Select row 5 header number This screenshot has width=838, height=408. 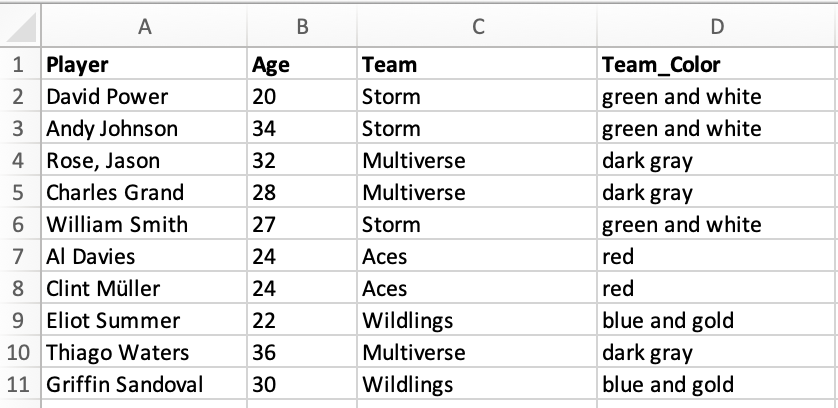[20, 192]
